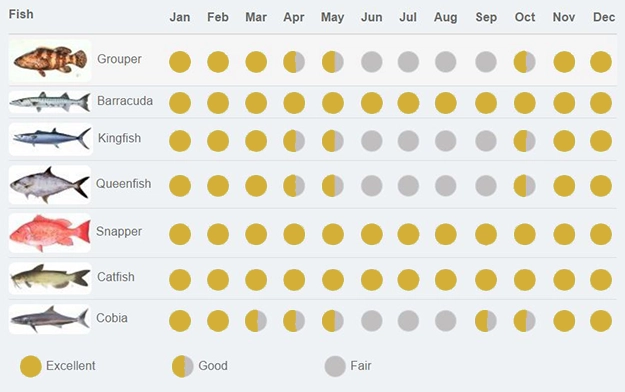This screenshot has width=625, height=392.
Task: Click the Grouper fish image
Action: coord(50,61)
